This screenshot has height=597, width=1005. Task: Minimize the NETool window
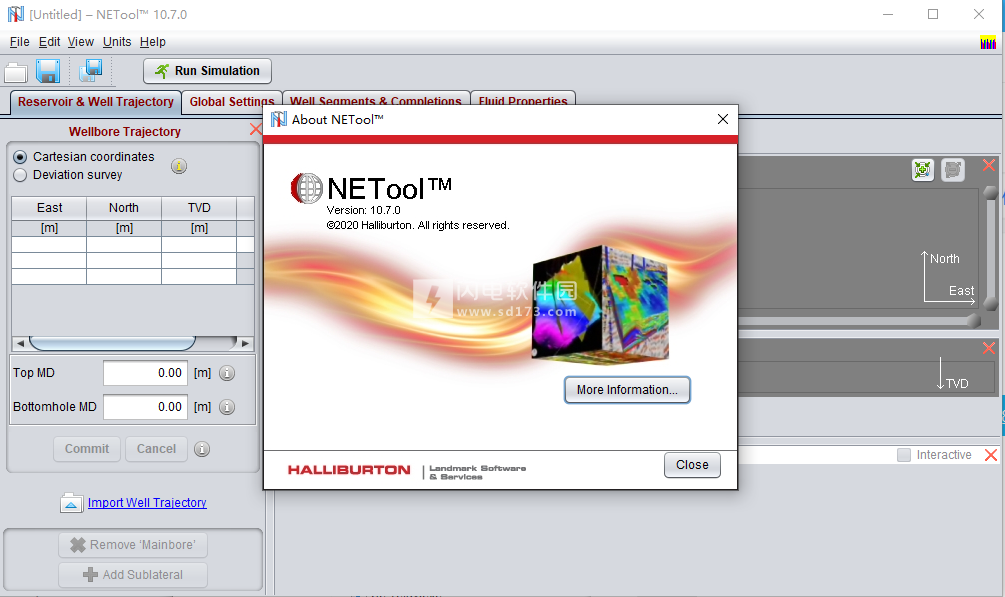[x=888, y=14]
